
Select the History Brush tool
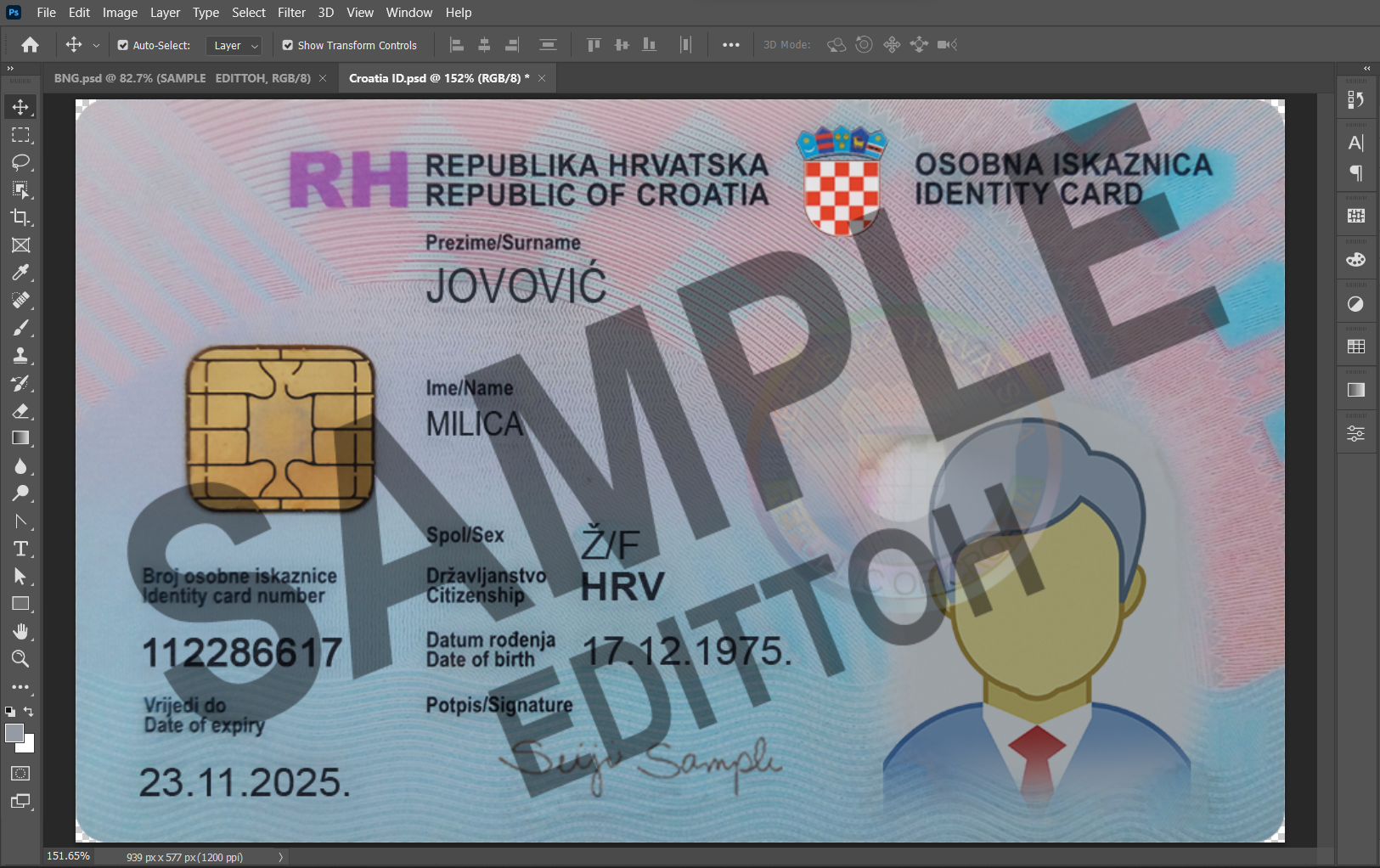point(20,383)
